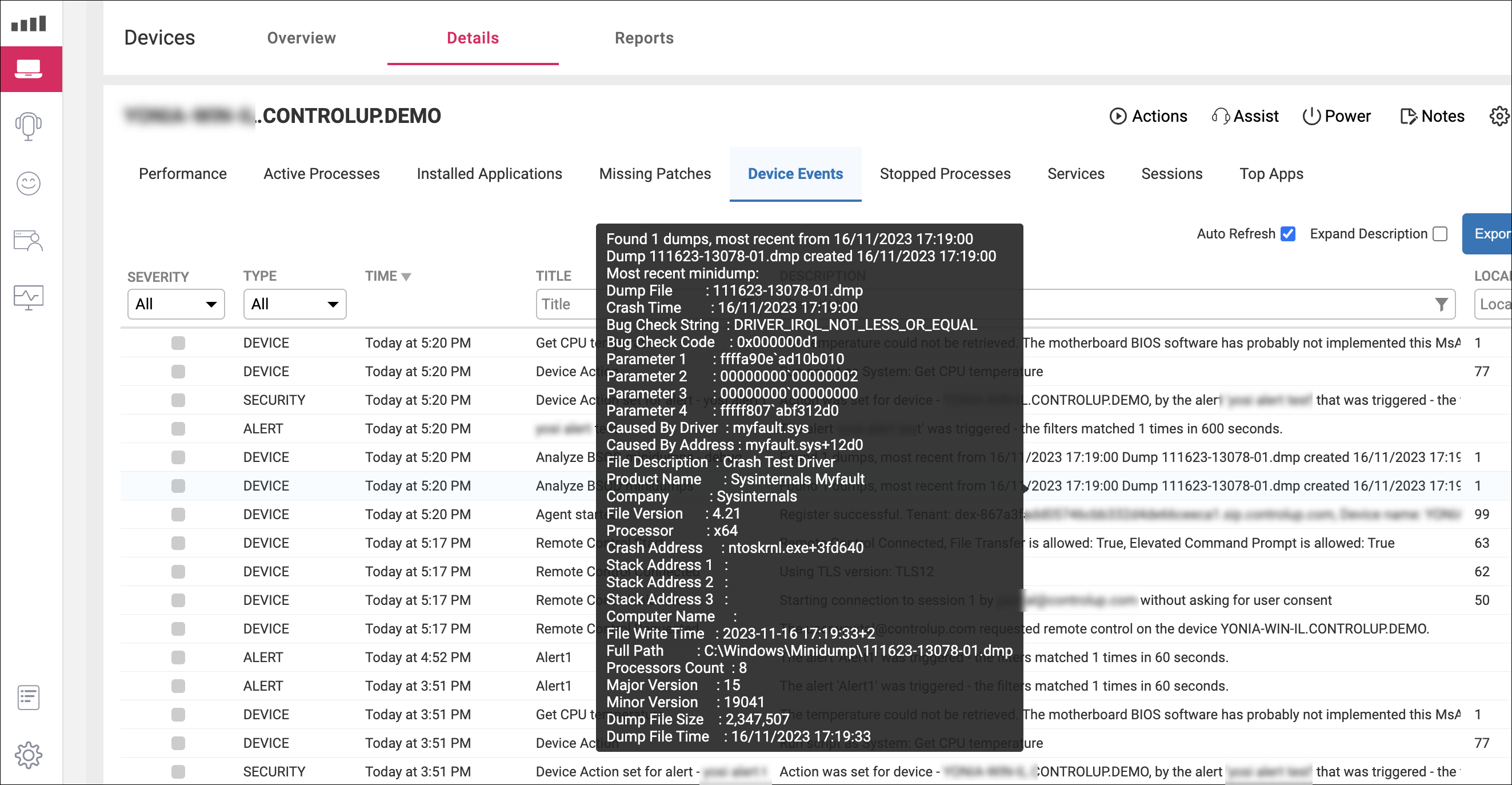Screen dimensions: 1512x785
Task: Open device Notes
Action: tap(1432, 116)
